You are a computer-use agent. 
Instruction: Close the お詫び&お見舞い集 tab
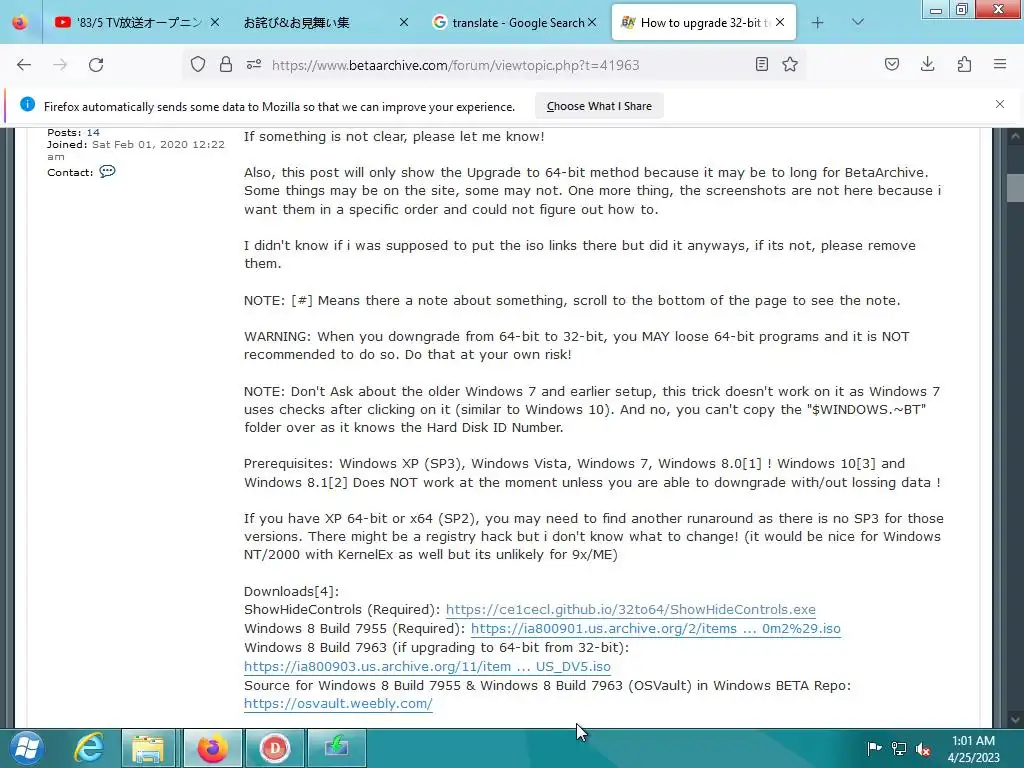(x=404, y=23)
